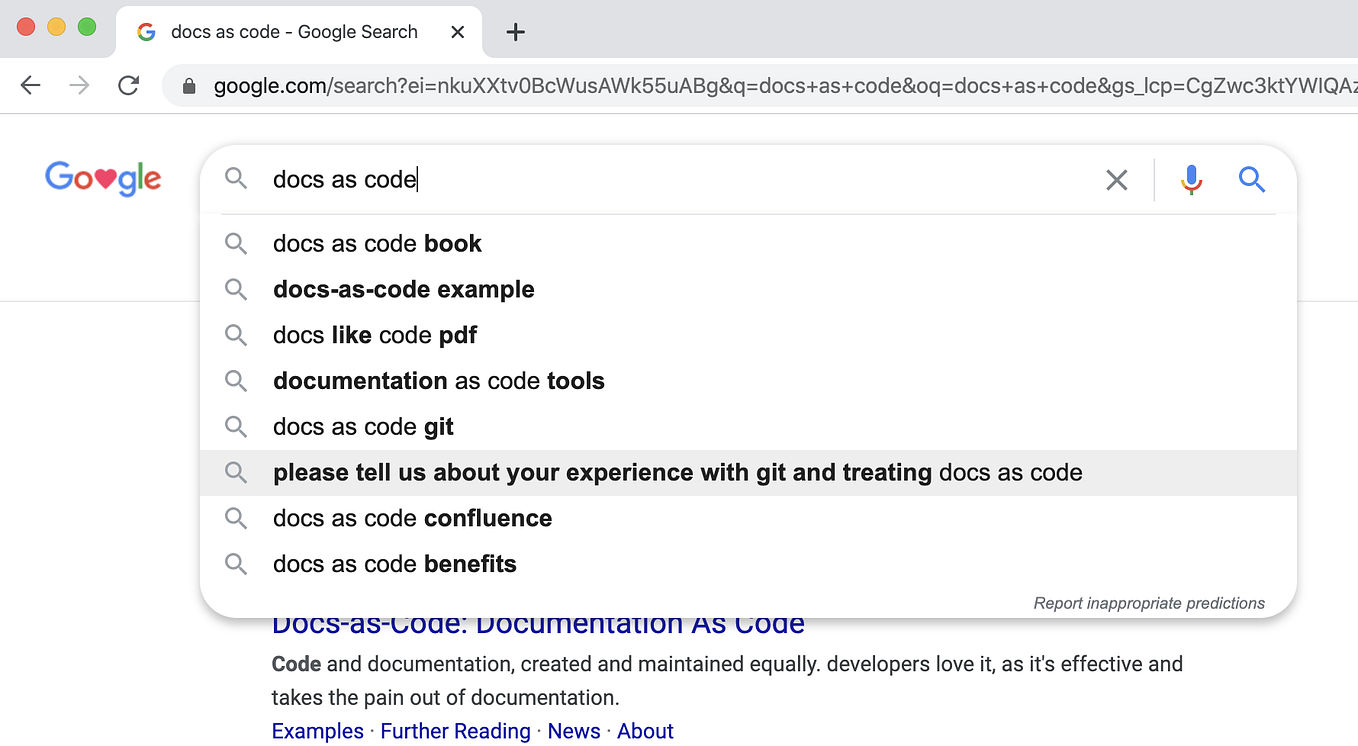
Task: Click the microphone icon for voice search
Action: tap(1191, 180)
